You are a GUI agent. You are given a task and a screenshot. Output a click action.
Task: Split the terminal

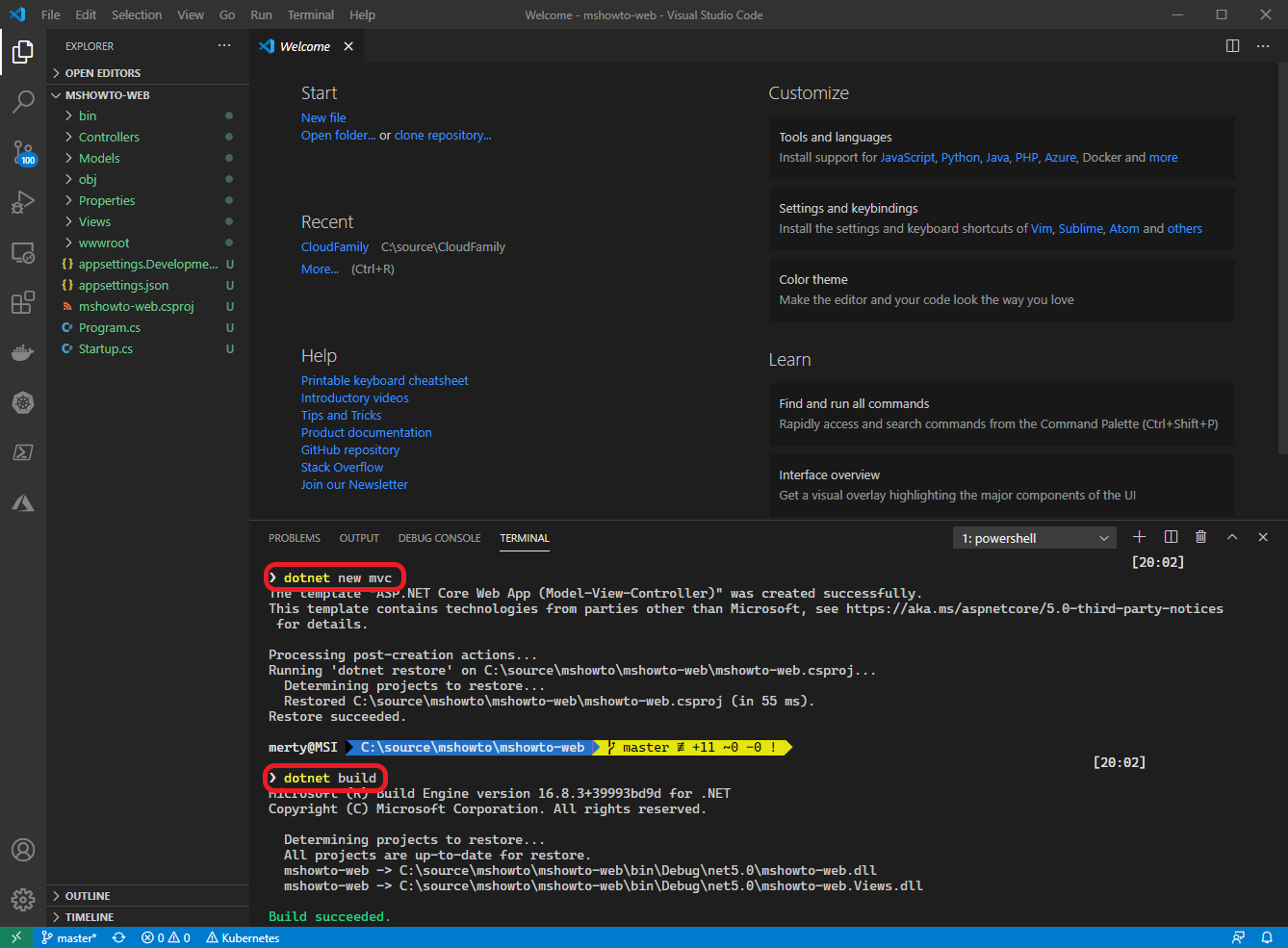1171,537
